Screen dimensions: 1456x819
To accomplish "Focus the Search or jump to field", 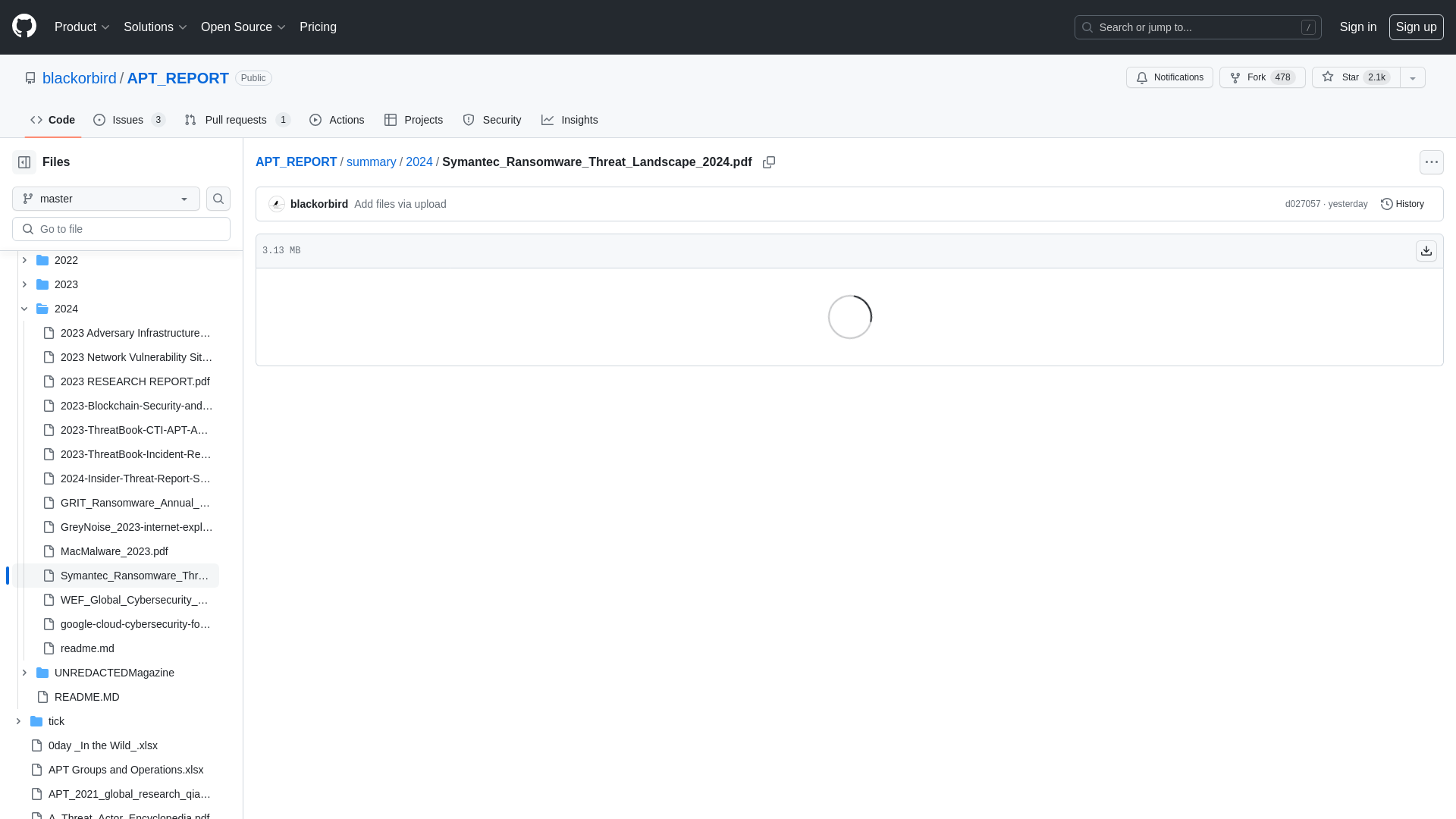I will point(1198,27).
